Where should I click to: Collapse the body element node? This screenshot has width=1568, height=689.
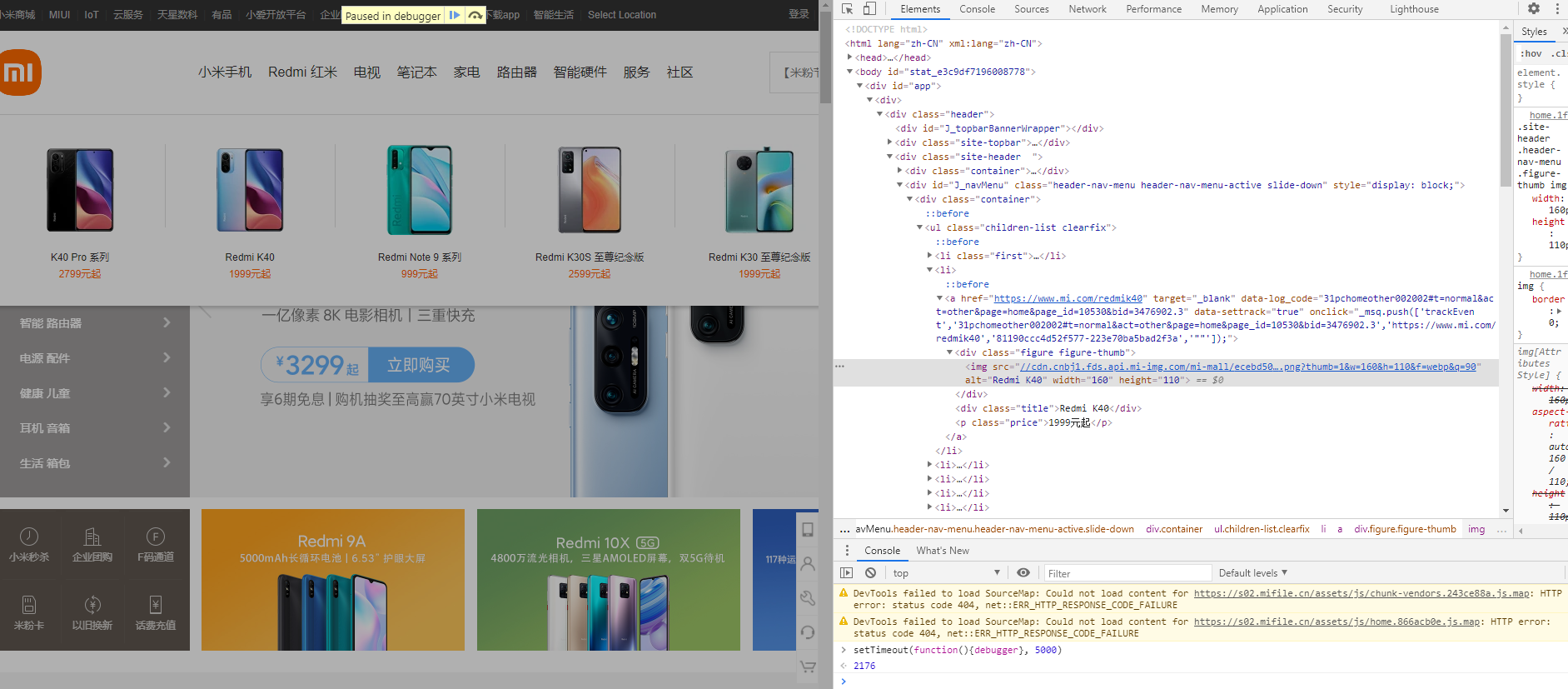(x=849, y=72)
